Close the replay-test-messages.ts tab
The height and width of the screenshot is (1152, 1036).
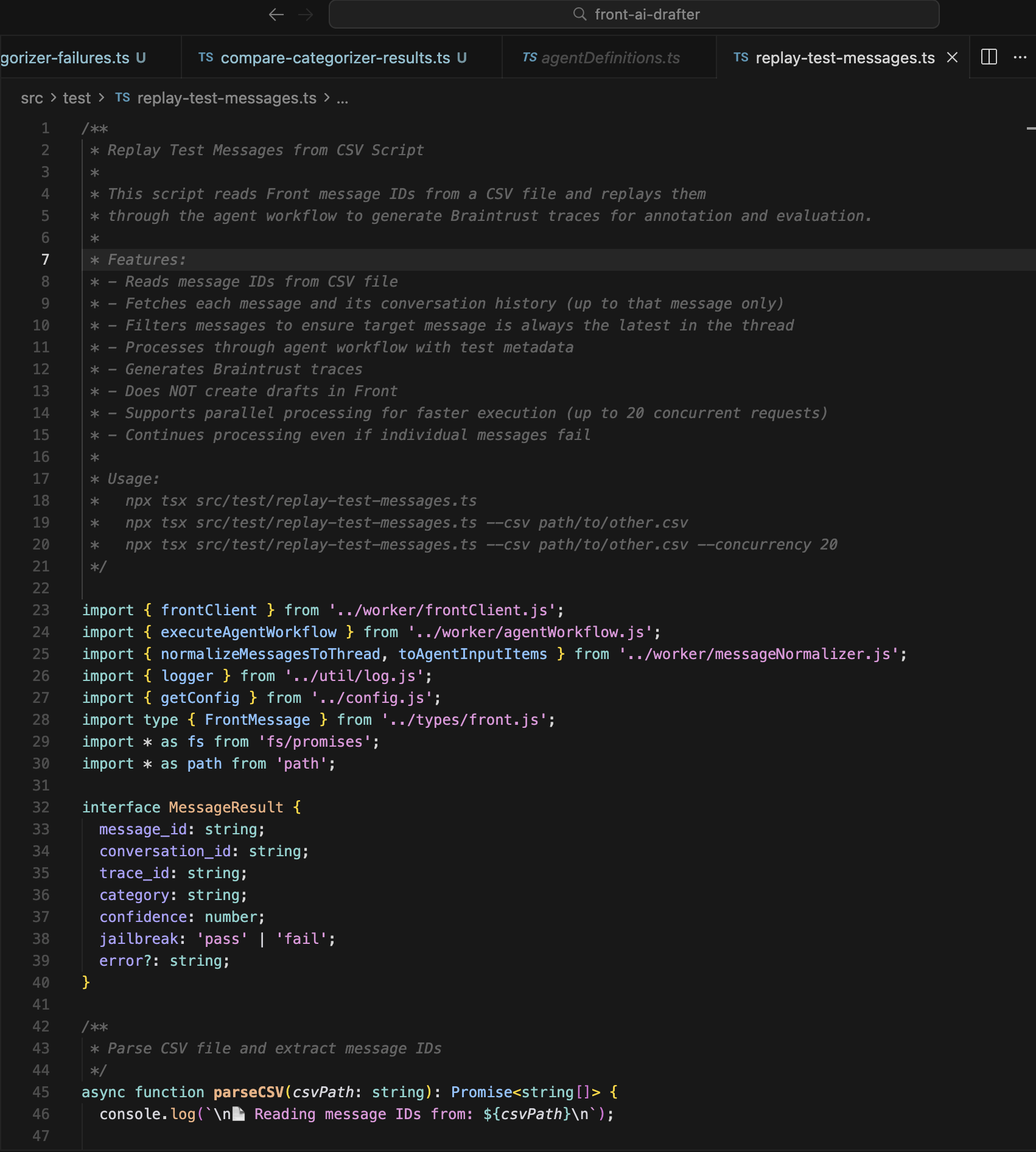tap(951, 57)
